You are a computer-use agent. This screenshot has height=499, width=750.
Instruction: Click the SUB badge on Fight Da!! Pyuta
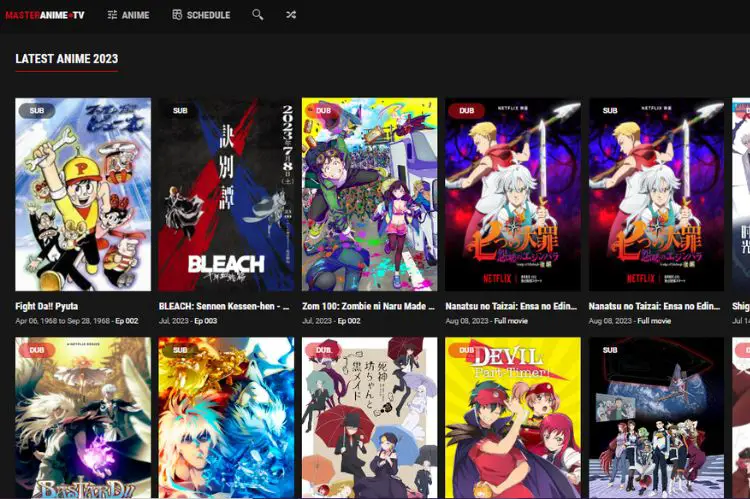37,111
